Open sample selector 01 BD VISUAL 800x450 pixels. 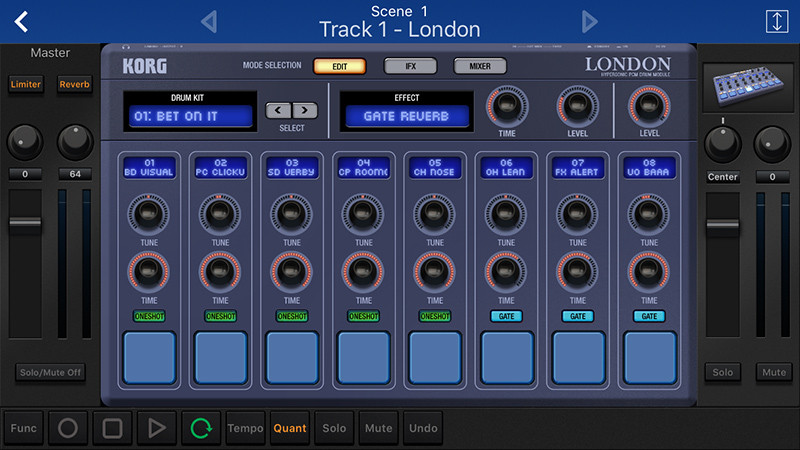149,168
